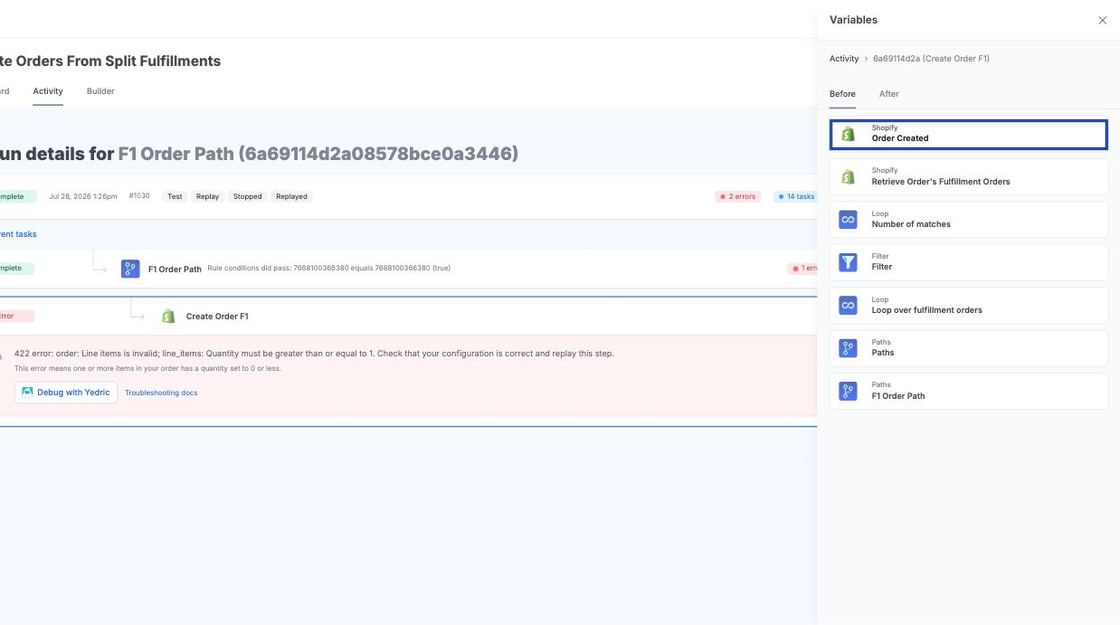Viewport: 1120px width, 625px height.
Task: Click the loop icon for Loop over fulfillment orders
Action: (848, 305)
